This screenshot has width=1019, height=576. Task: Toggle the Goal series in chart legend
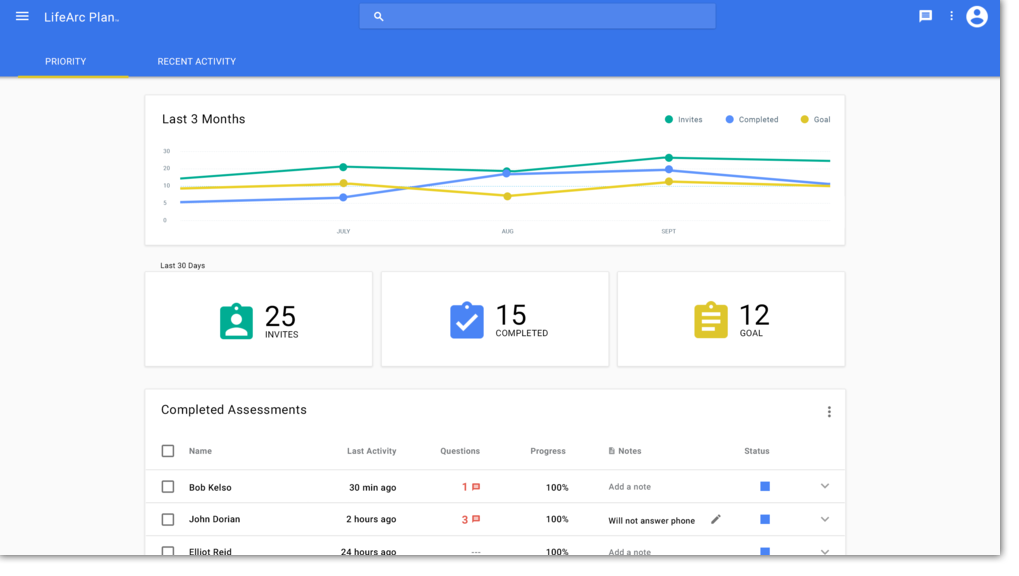point(816,120)
